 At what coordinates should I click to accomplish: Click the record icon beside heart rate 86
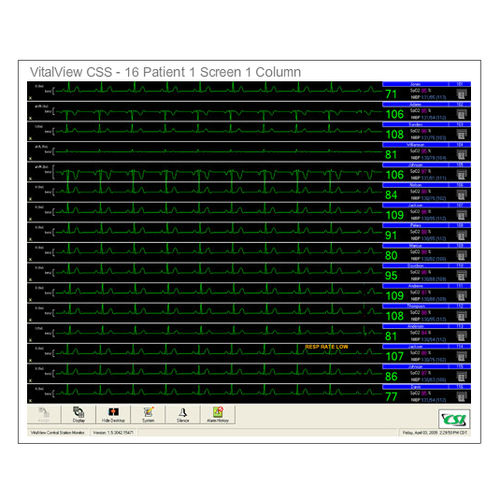[461, 377]
